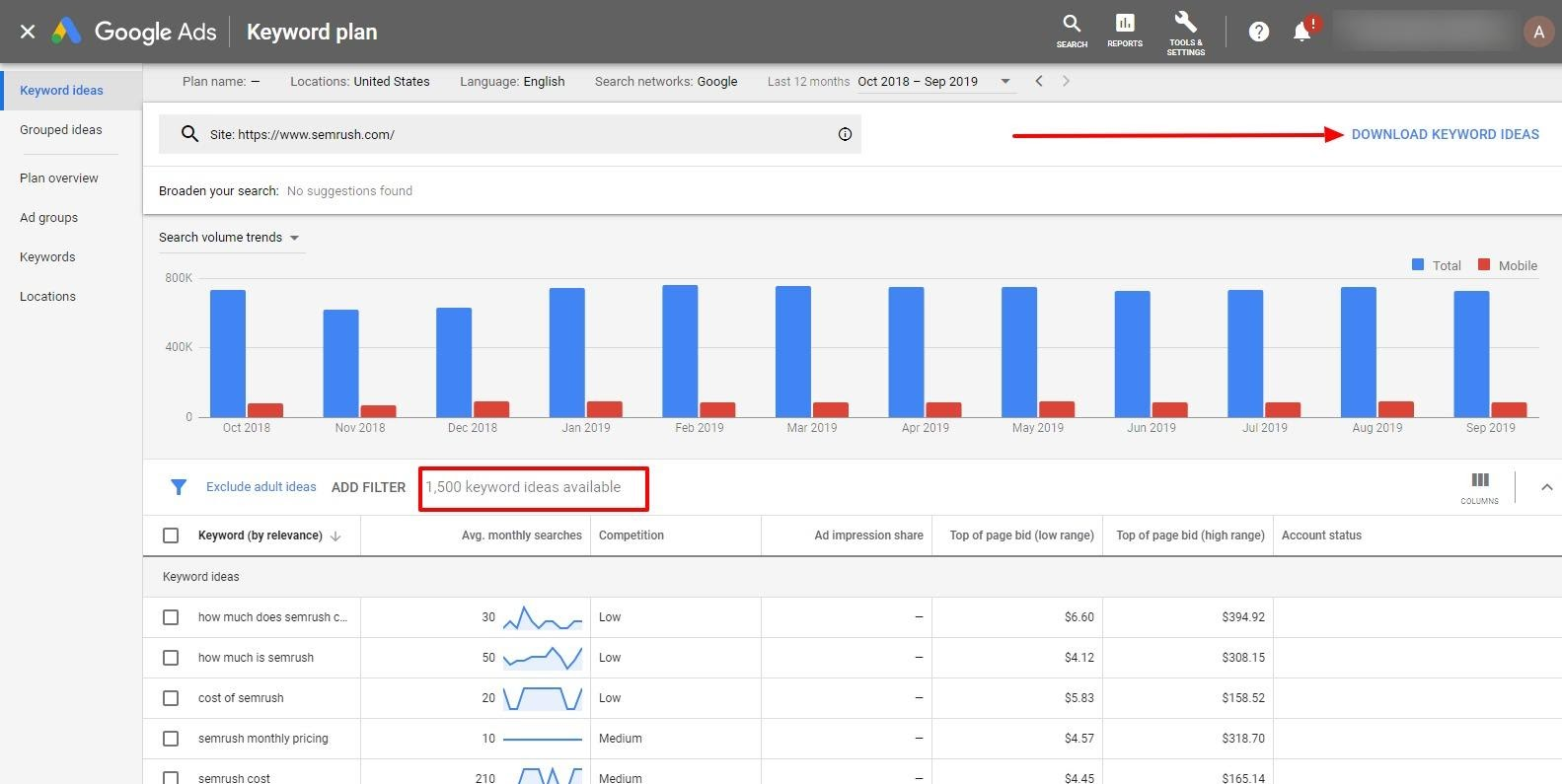The image size is (1562, 784).
Task: Click Ad impression share column header
Action: click(868, 535)
